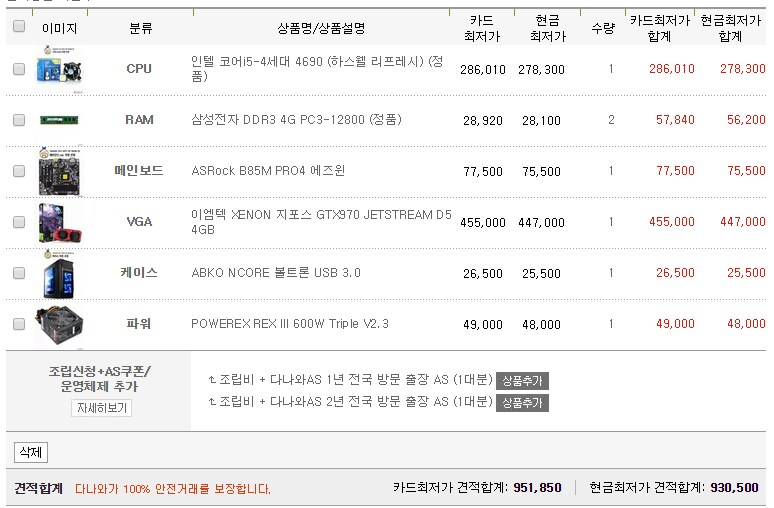Open the POWEREX REX III 600W link
This screenshot has height=508, width=774.
tap(289, 324)
